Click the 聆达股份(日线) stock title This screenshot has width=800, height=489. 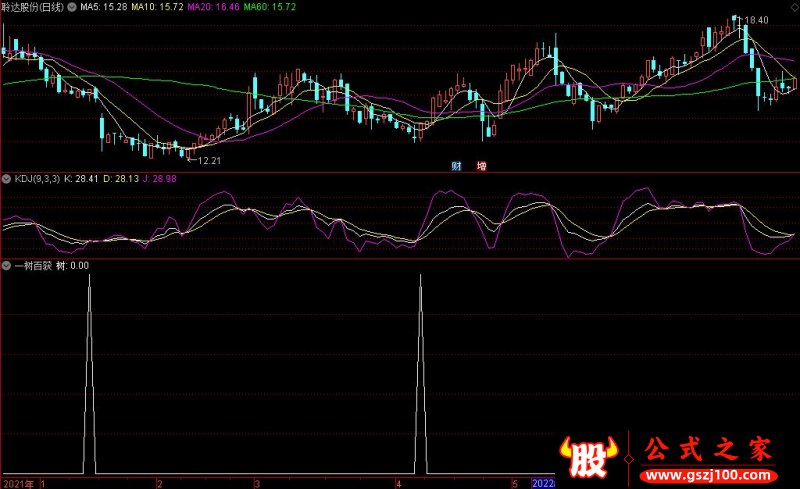tap(33, 7)
